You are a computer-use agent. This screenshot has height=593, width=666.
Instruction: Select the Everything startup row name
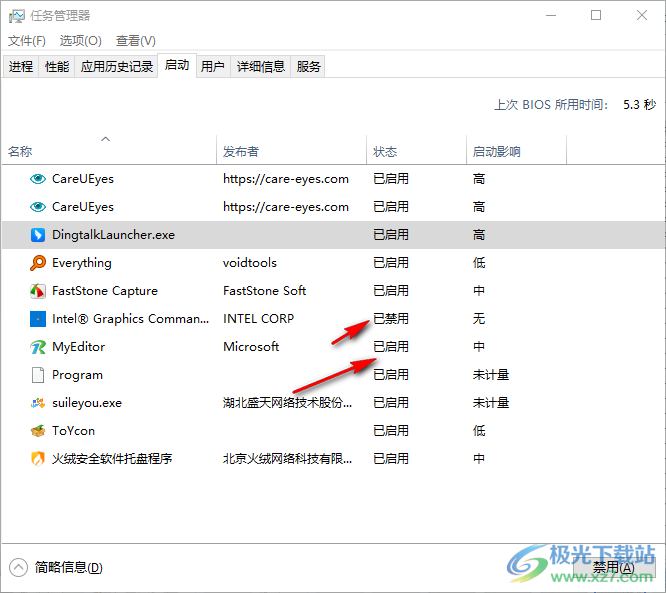pos(82,263)
